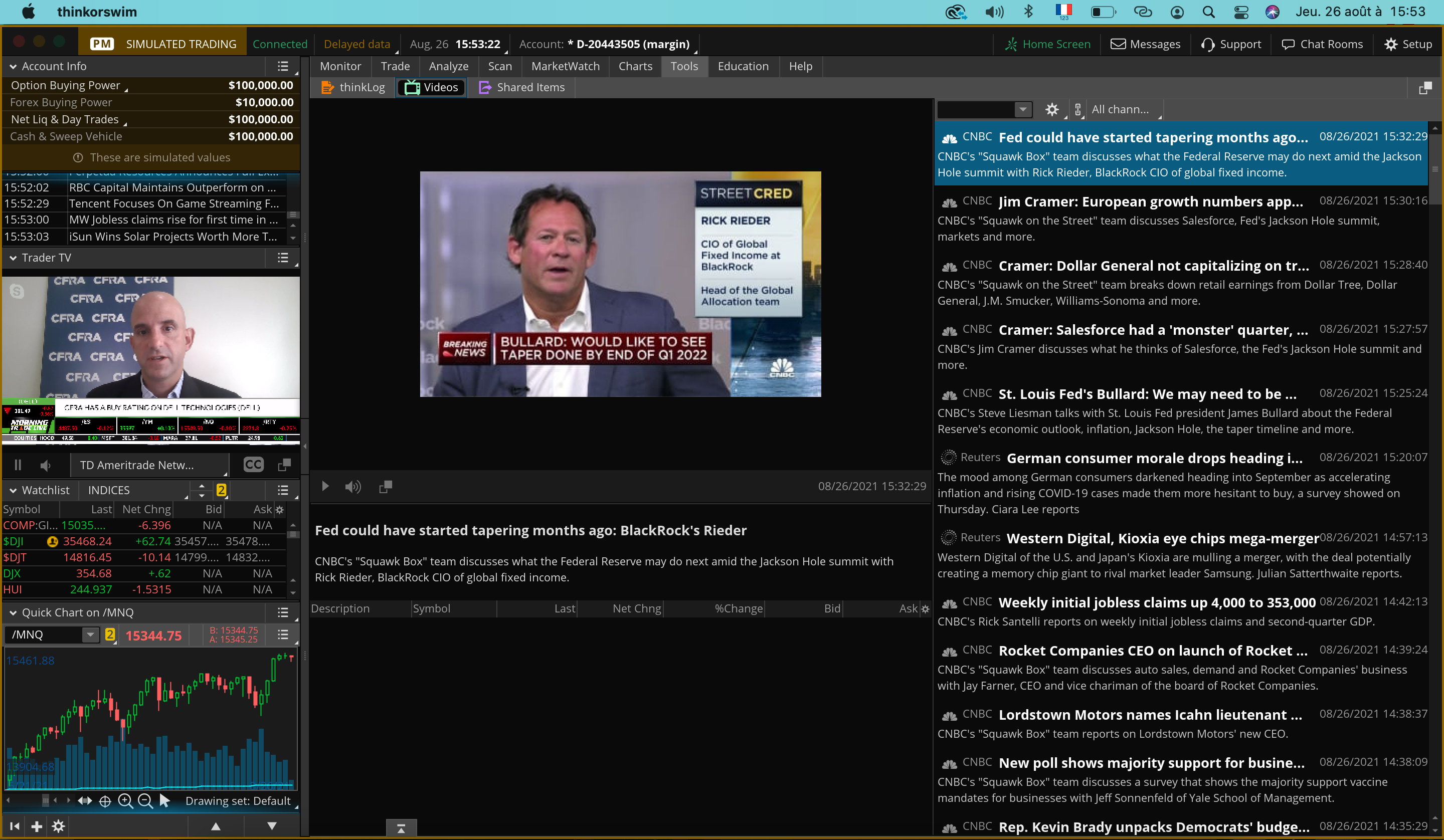Zoom out on the /MNQ quick chart
This screenshot has width=1444, height=840.
click(145, 801)
